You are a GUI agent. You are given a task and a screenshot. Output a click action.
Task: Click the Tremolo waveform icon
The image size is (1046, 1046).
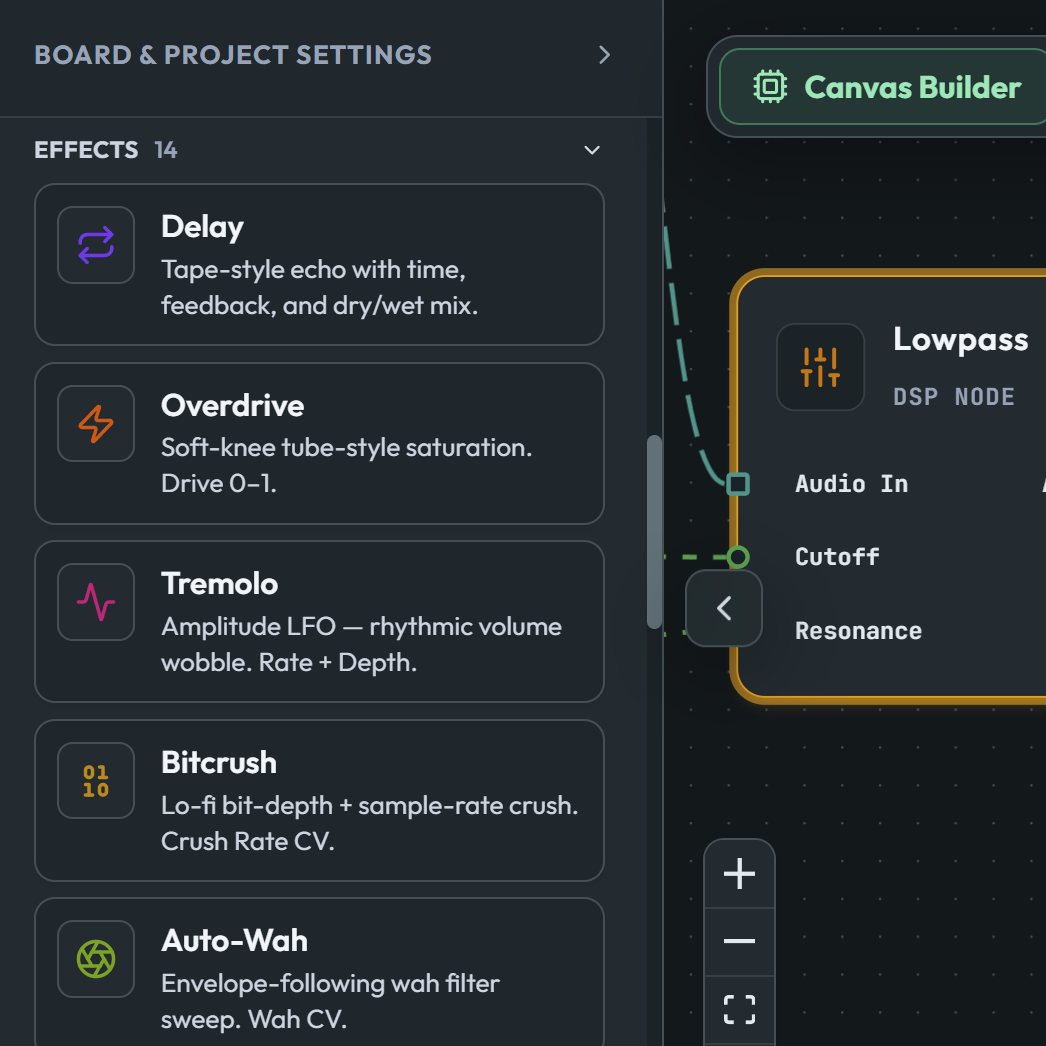coord(96,602)
